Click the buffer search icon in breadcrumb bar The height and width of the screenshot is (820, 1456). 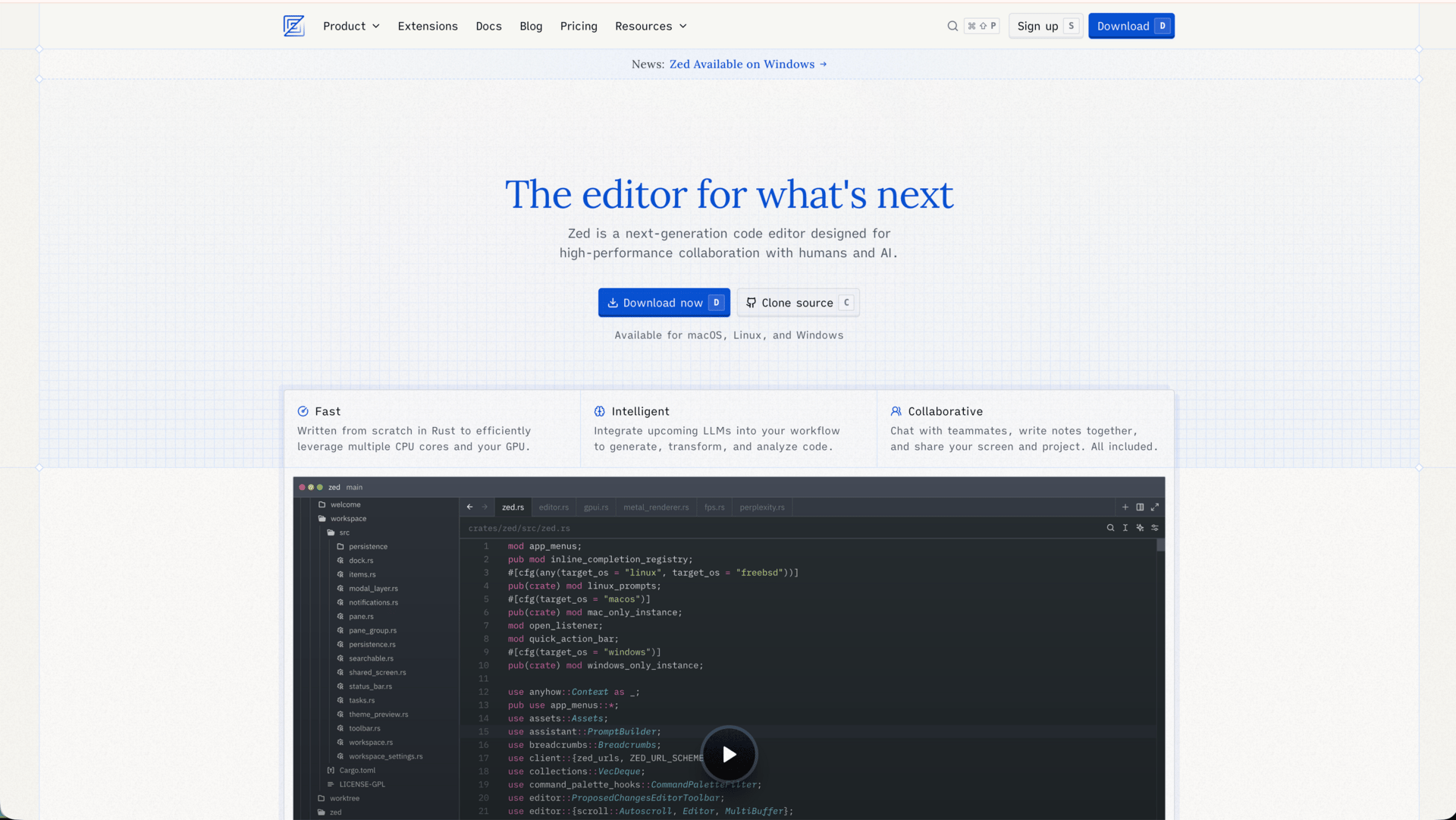(x=1110, y=527)
